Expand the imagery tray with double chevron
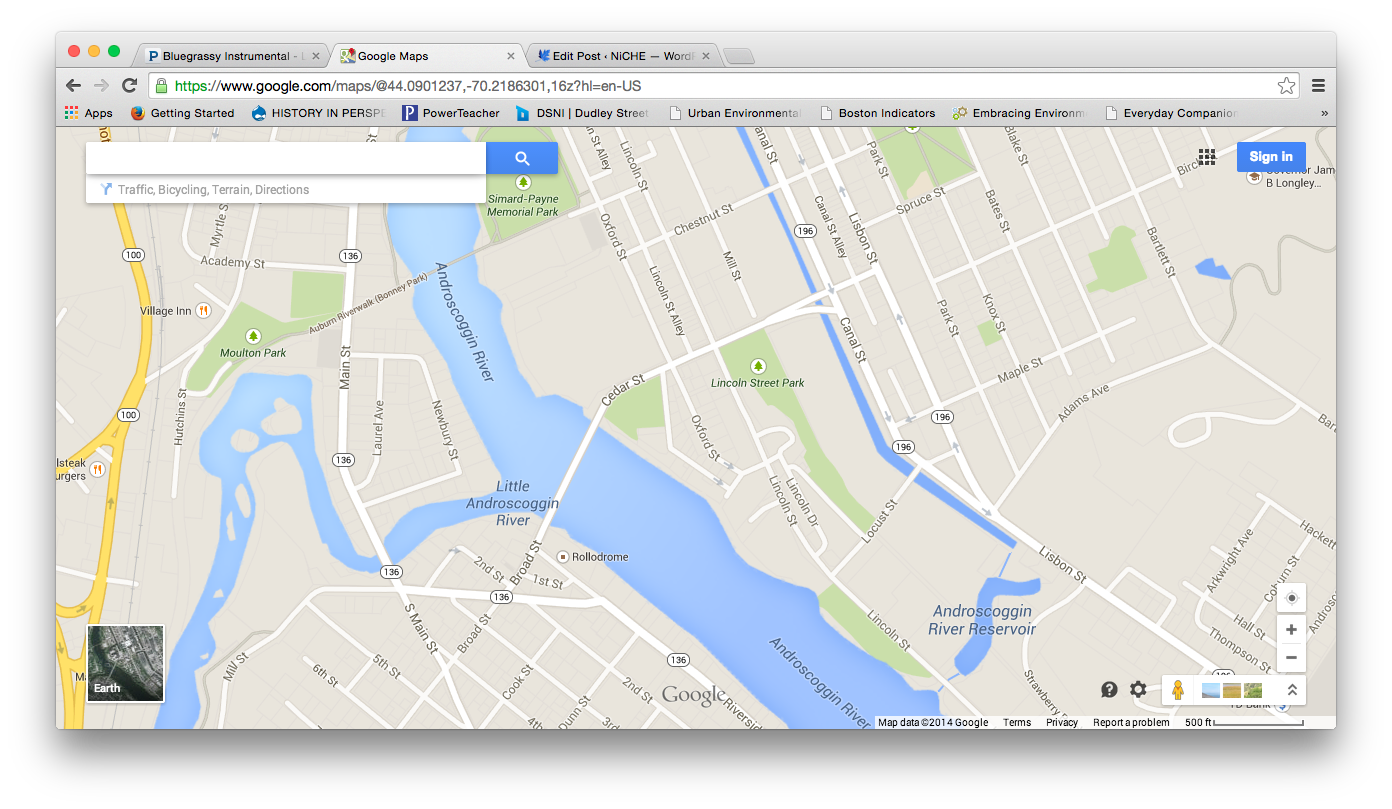 click(x=1292, y=690)
